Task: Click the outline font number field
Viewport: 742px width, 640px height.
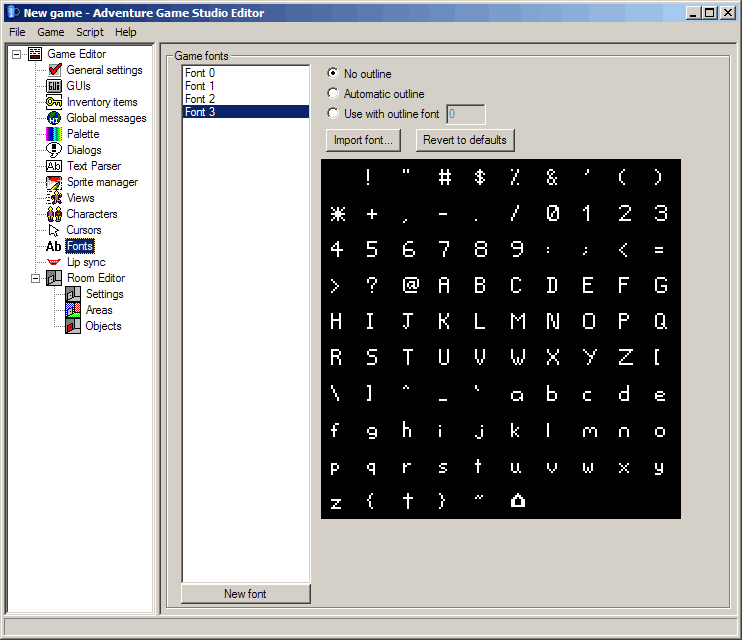Action: coord(466,114)
